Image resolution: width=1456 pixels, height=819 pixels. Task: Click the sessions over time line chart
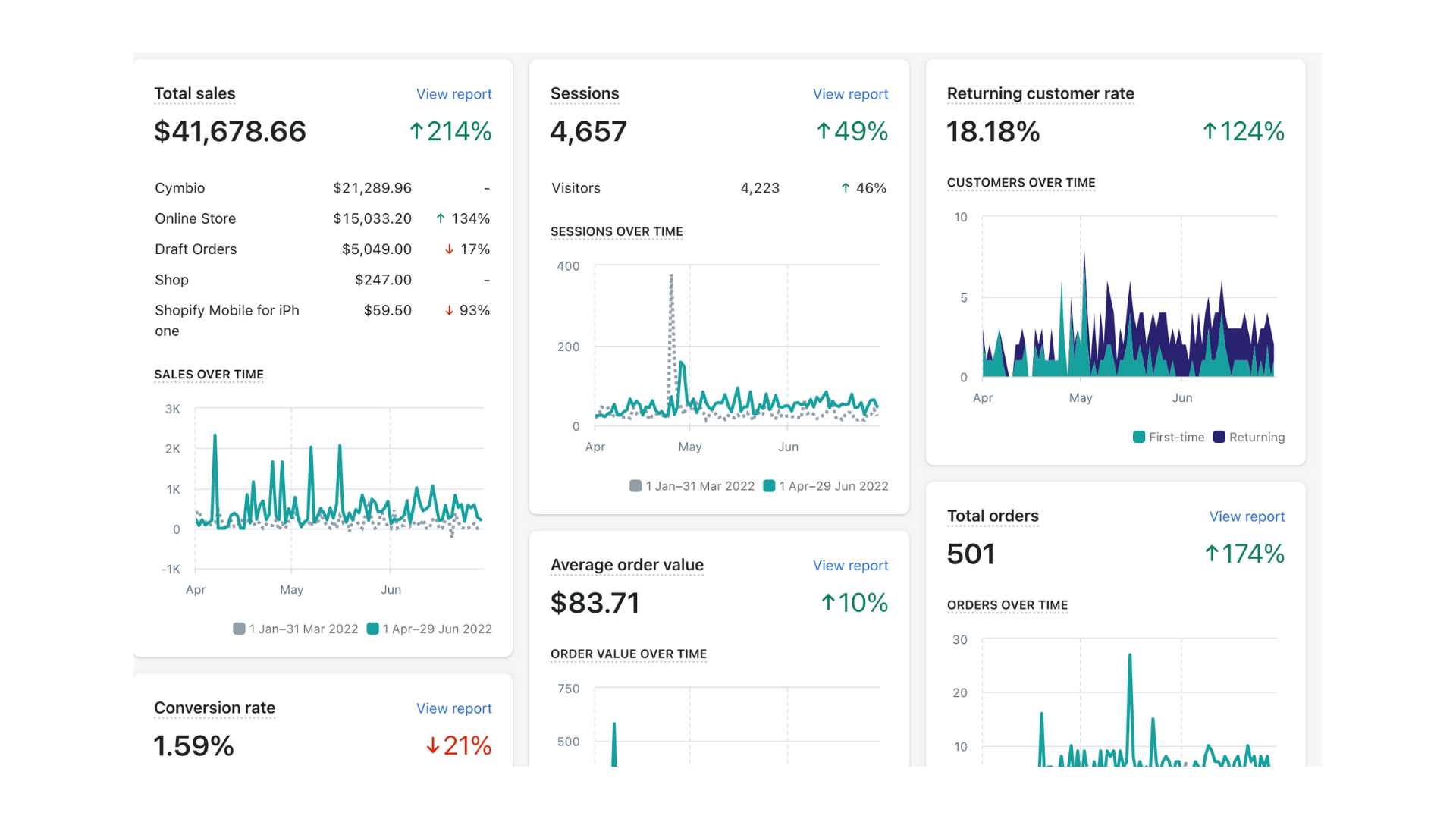[x=736, y=347]
